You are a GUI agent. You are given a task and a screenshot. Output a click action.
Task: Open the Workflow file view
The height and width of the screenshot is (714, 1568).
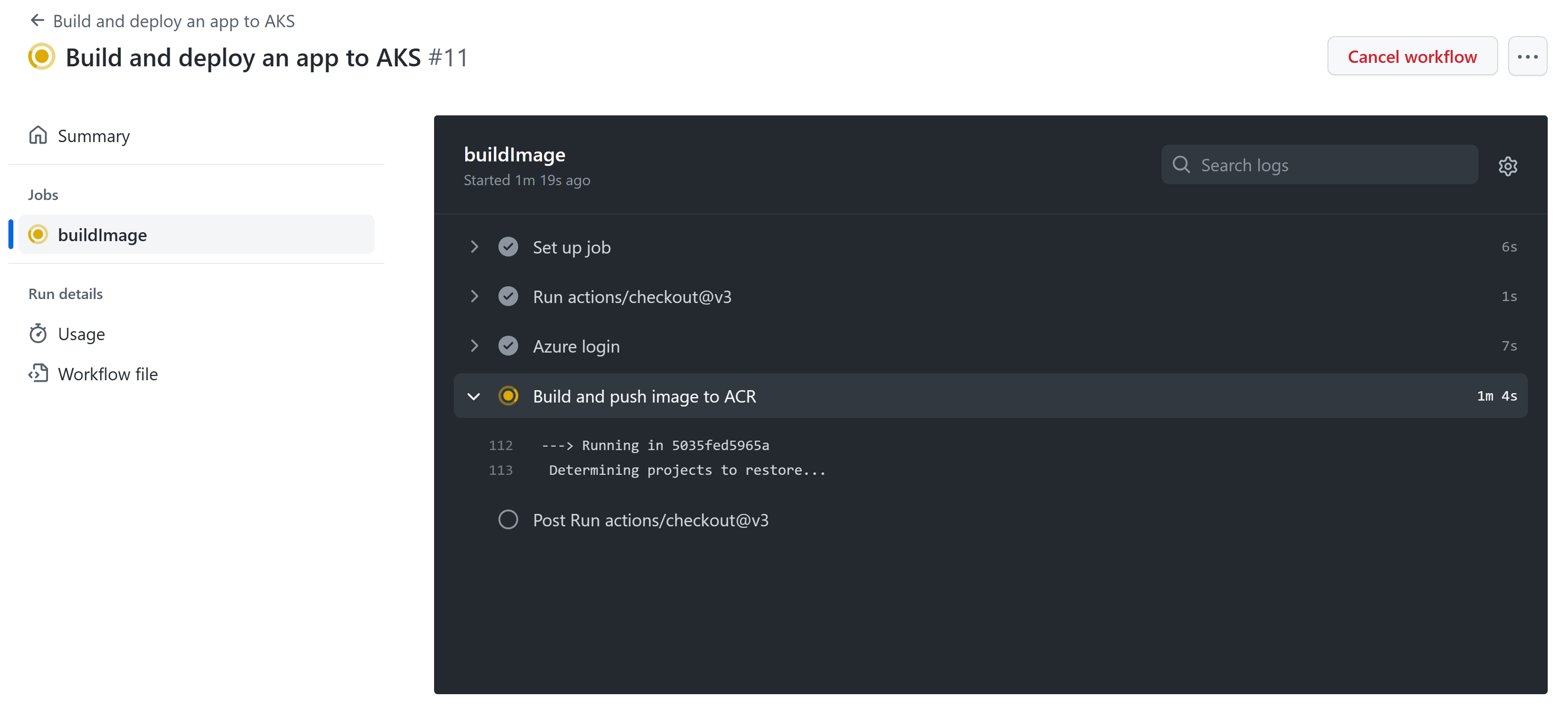click(108, 374)
